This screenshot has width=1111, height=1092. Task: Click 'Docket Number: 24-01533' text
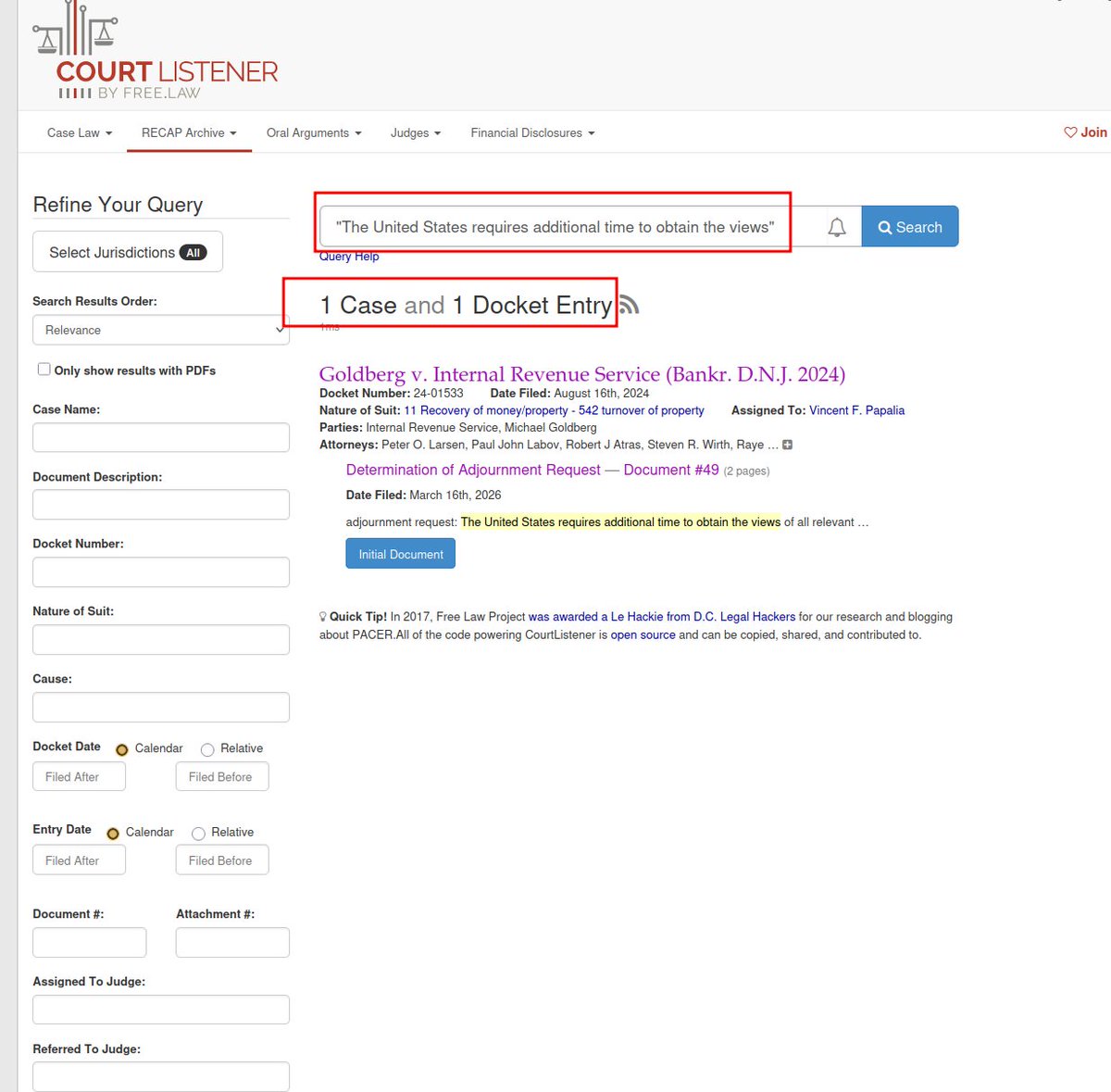[x=391, y=393]
